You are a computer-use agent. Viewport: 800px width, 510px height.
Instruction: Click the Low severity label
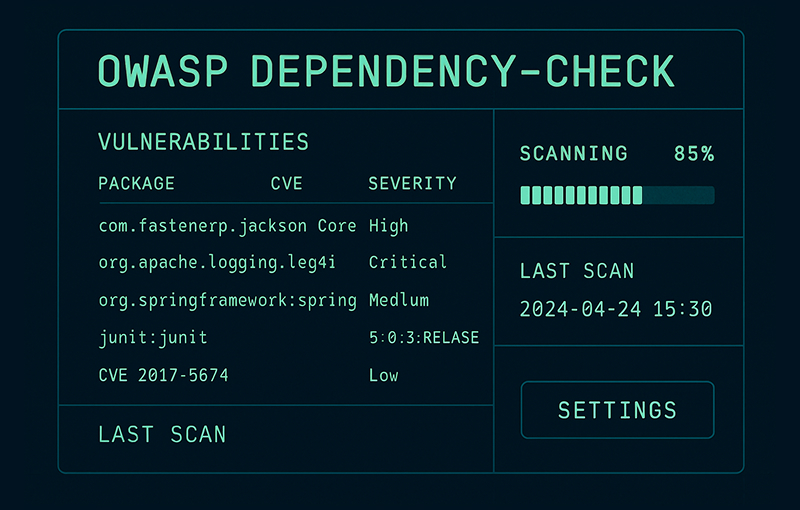pos(383,375)
